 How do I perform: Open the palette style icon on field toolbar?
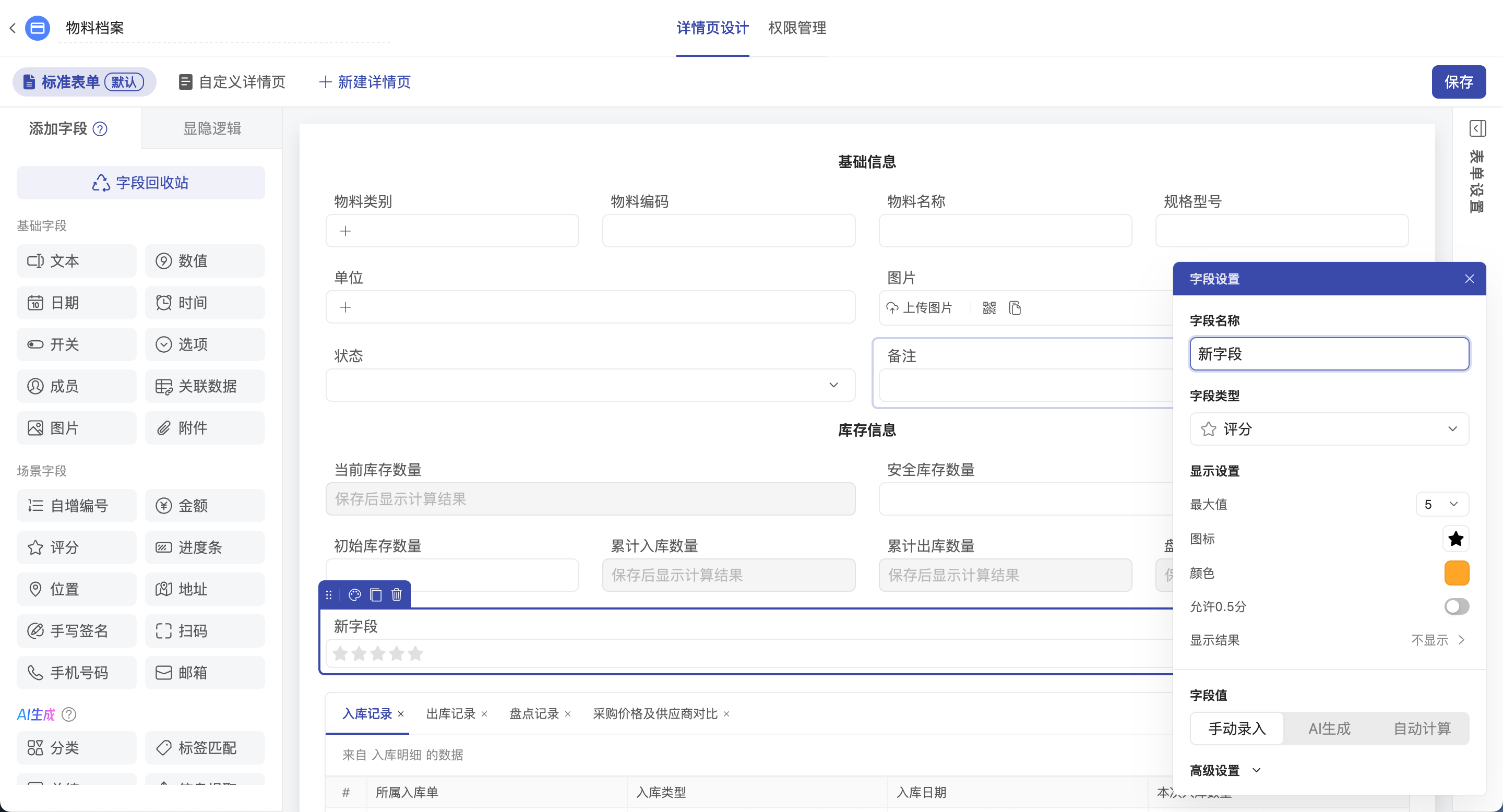point(354,594)
